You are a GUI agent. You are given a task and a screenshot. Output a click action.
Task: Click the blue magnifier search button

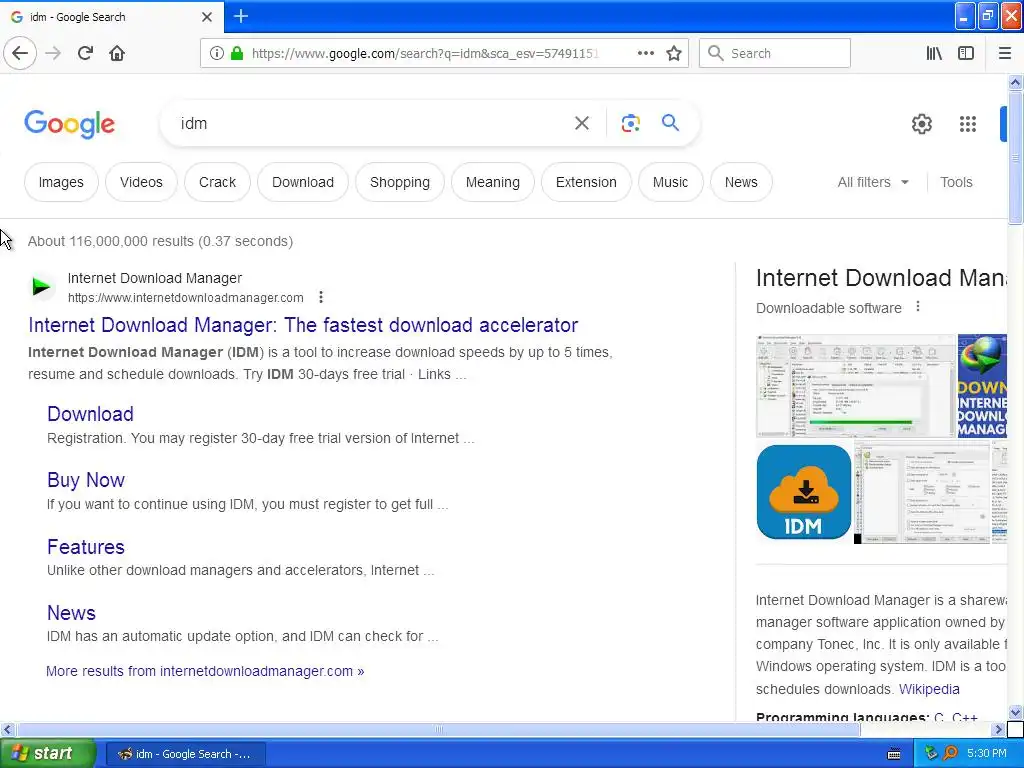(670, 123)
